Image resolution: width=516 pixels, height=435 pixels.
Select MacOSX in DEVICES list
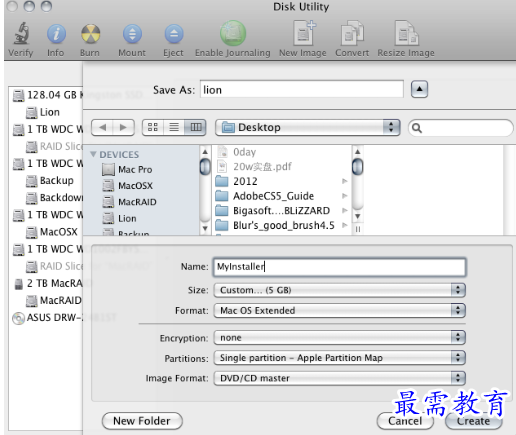(x=127, y=186)
